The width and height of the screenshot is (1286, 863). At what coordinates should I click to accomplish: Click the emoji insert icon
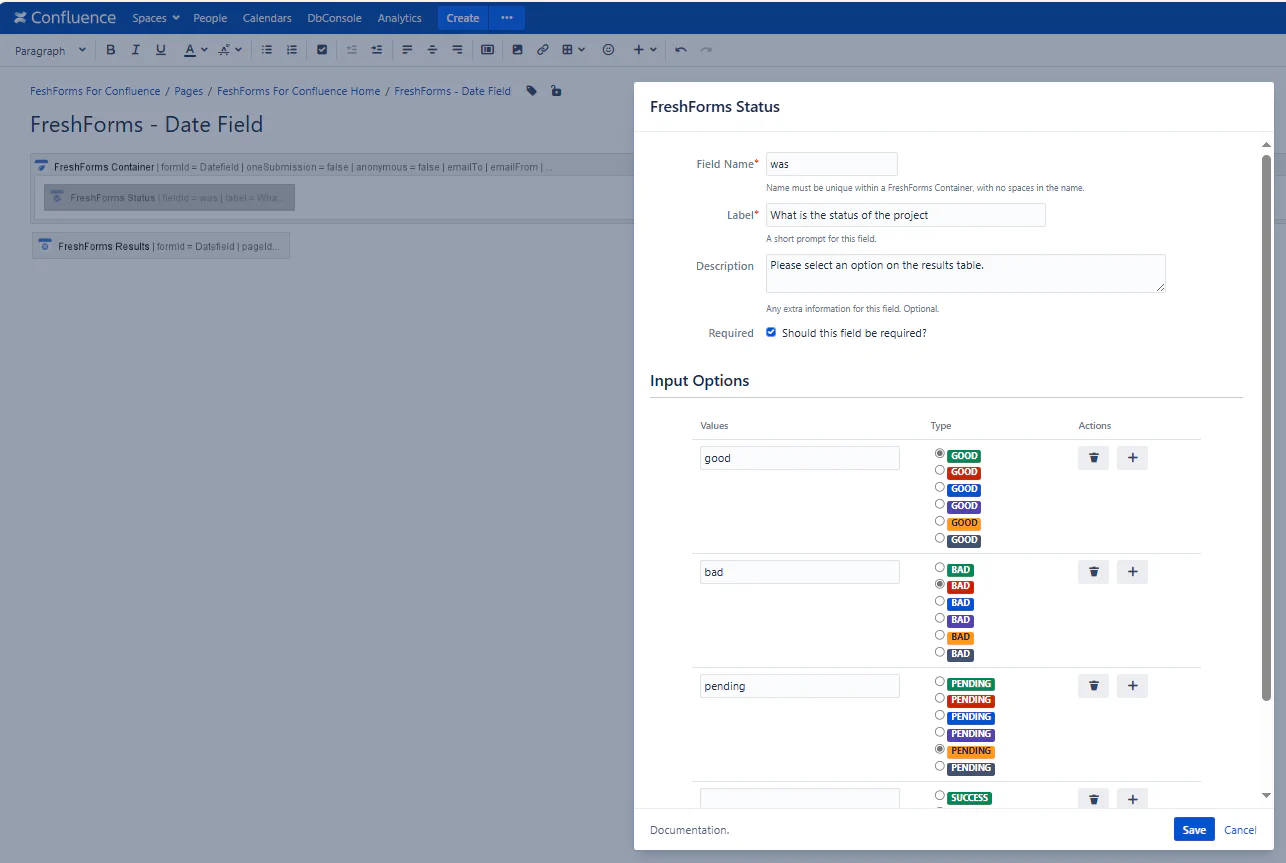point(608,50)
